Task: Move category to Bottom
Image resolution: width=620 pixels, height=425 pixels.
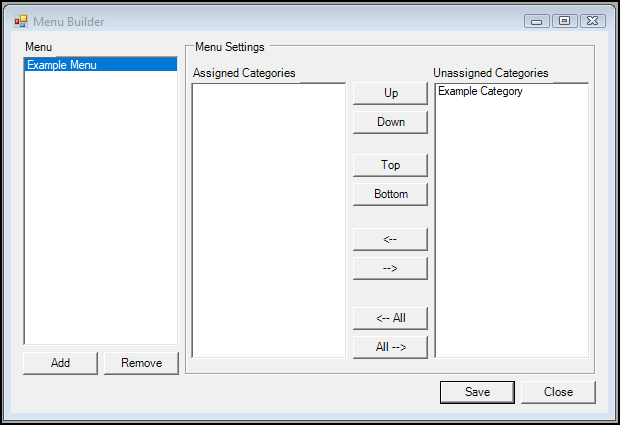Action: coord(390,194)
